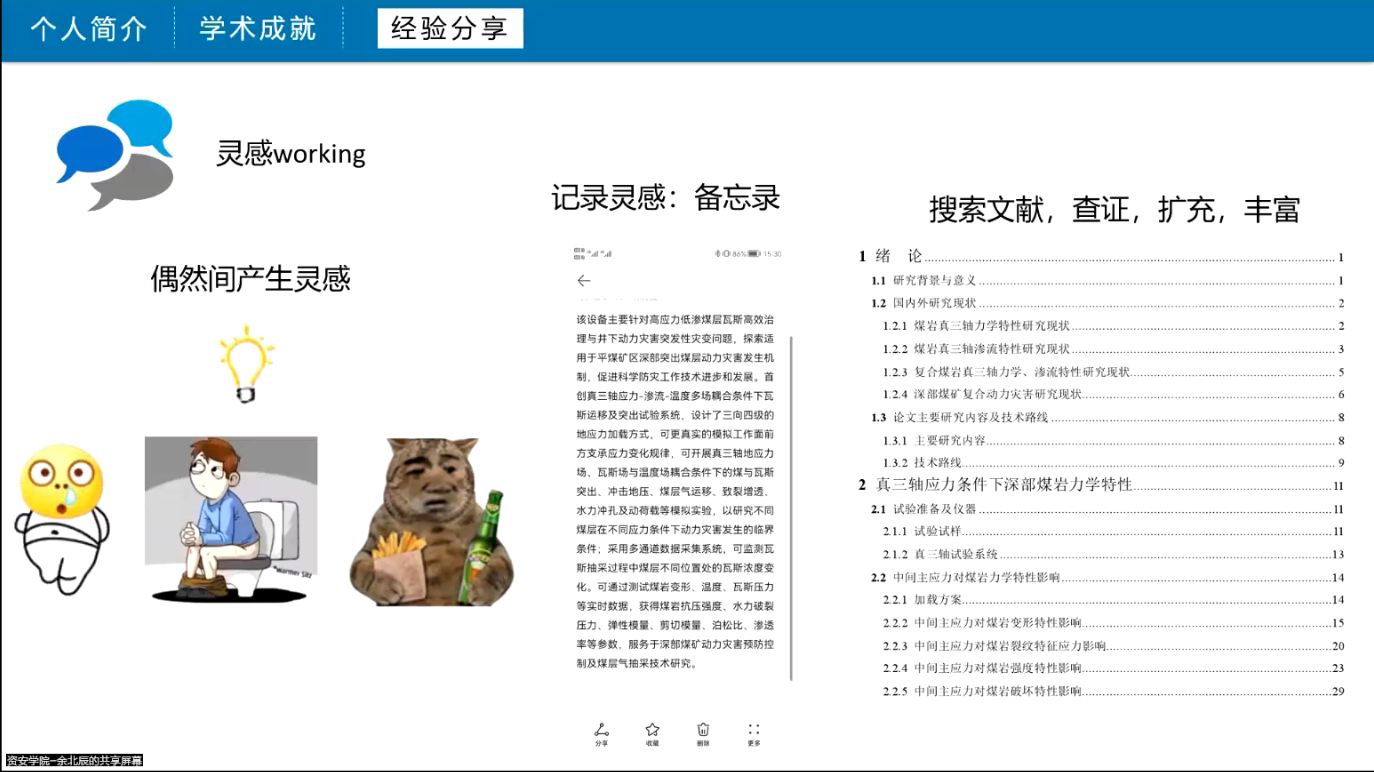Image resolution: width=1374 pixels, height=772 pixels.
Task: Open entry 1.2.4 深部煤矿复合动力灾害研究现状
Action: pyautogui.click(x=1114, y=394)
